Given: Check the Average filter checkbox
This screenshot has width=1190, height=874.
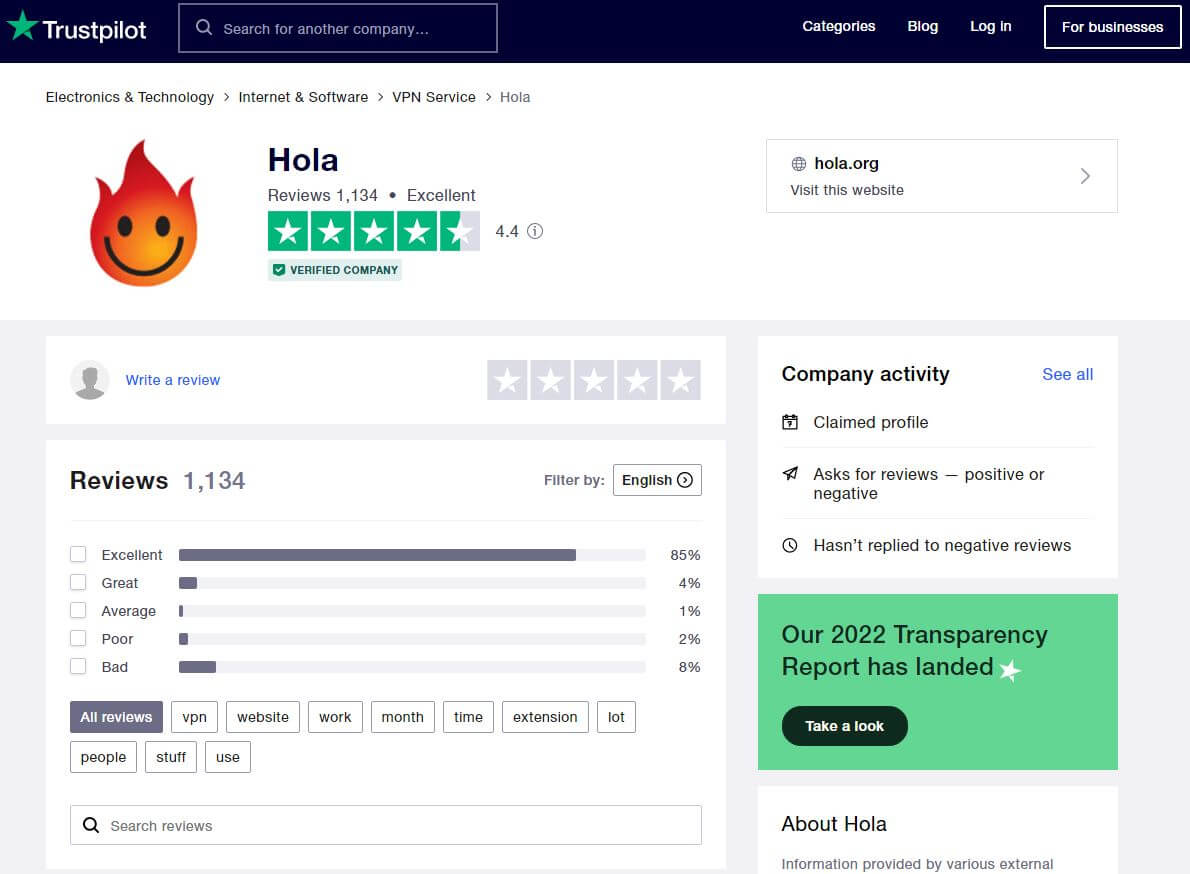Looking at the screenshot, I should (x=78, y=611).
